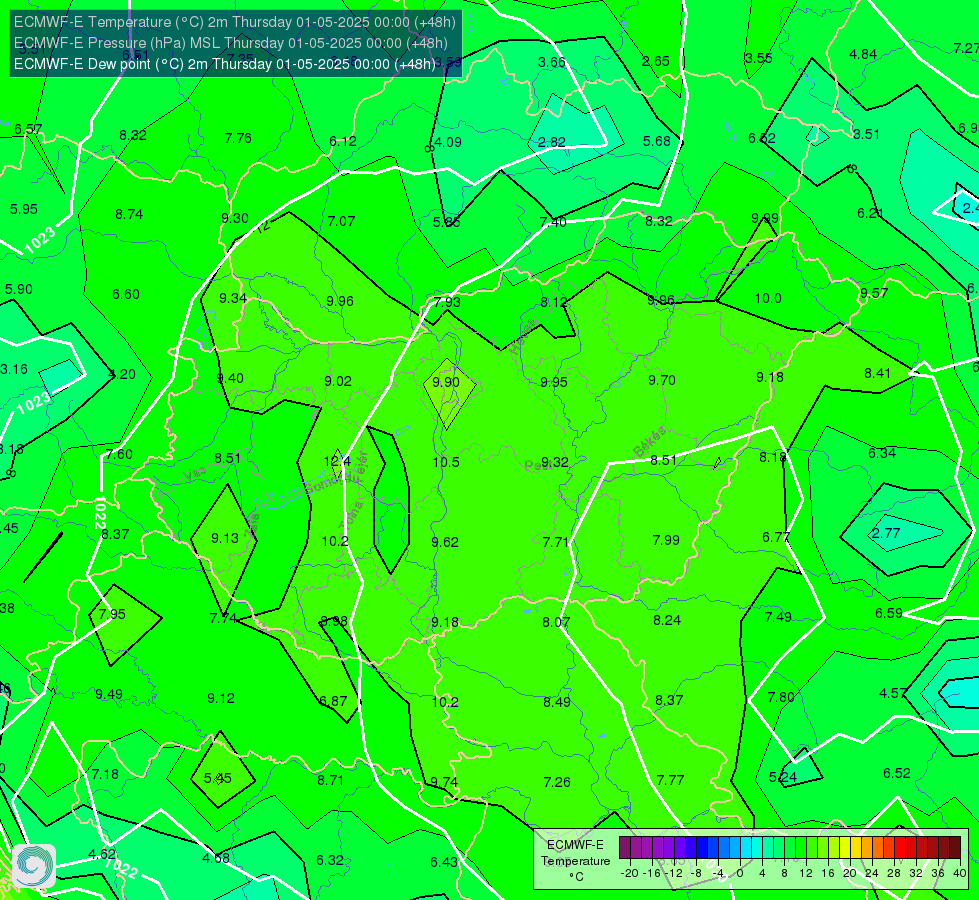Click the 7.95 temperature value

point(112,614)
